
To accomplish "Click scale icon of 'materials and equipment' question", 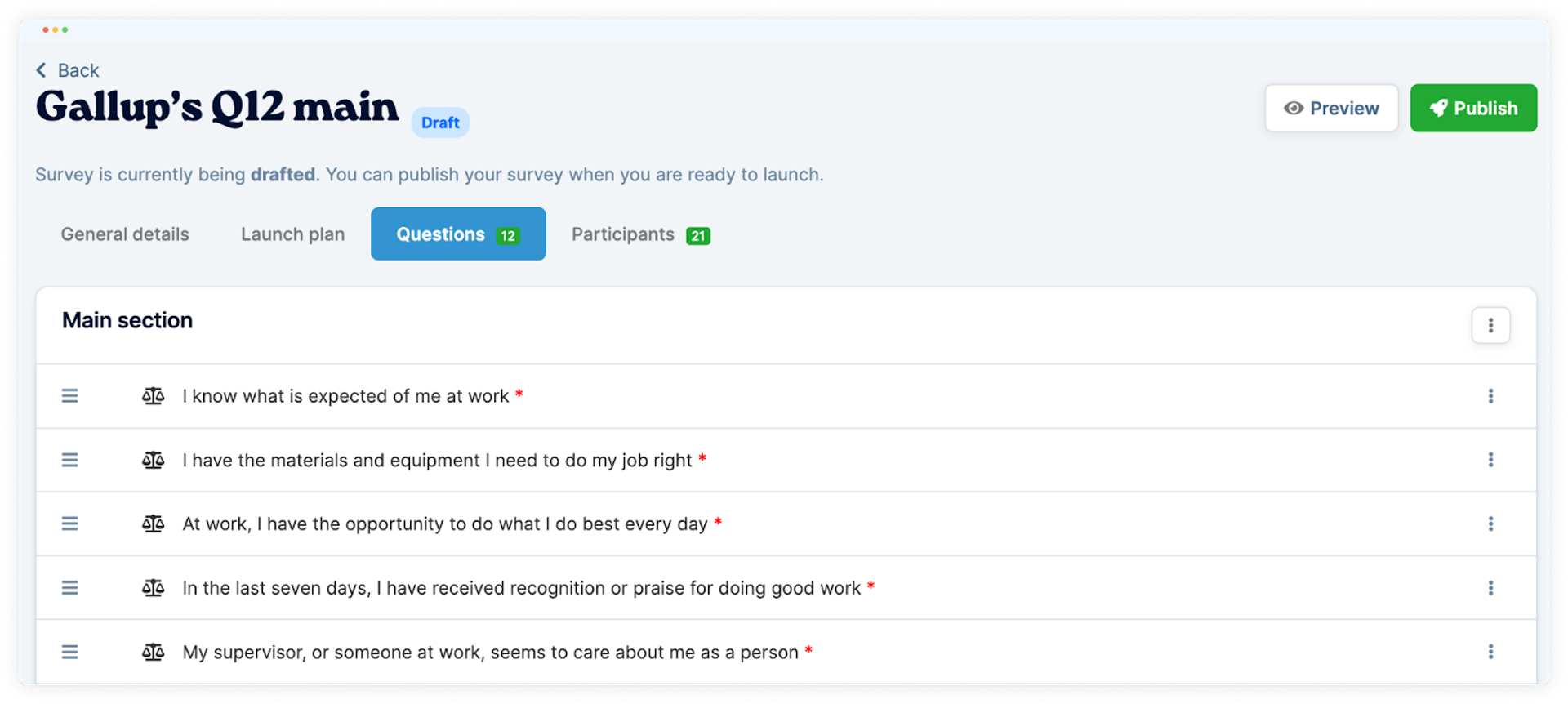I will click(153, 460).
